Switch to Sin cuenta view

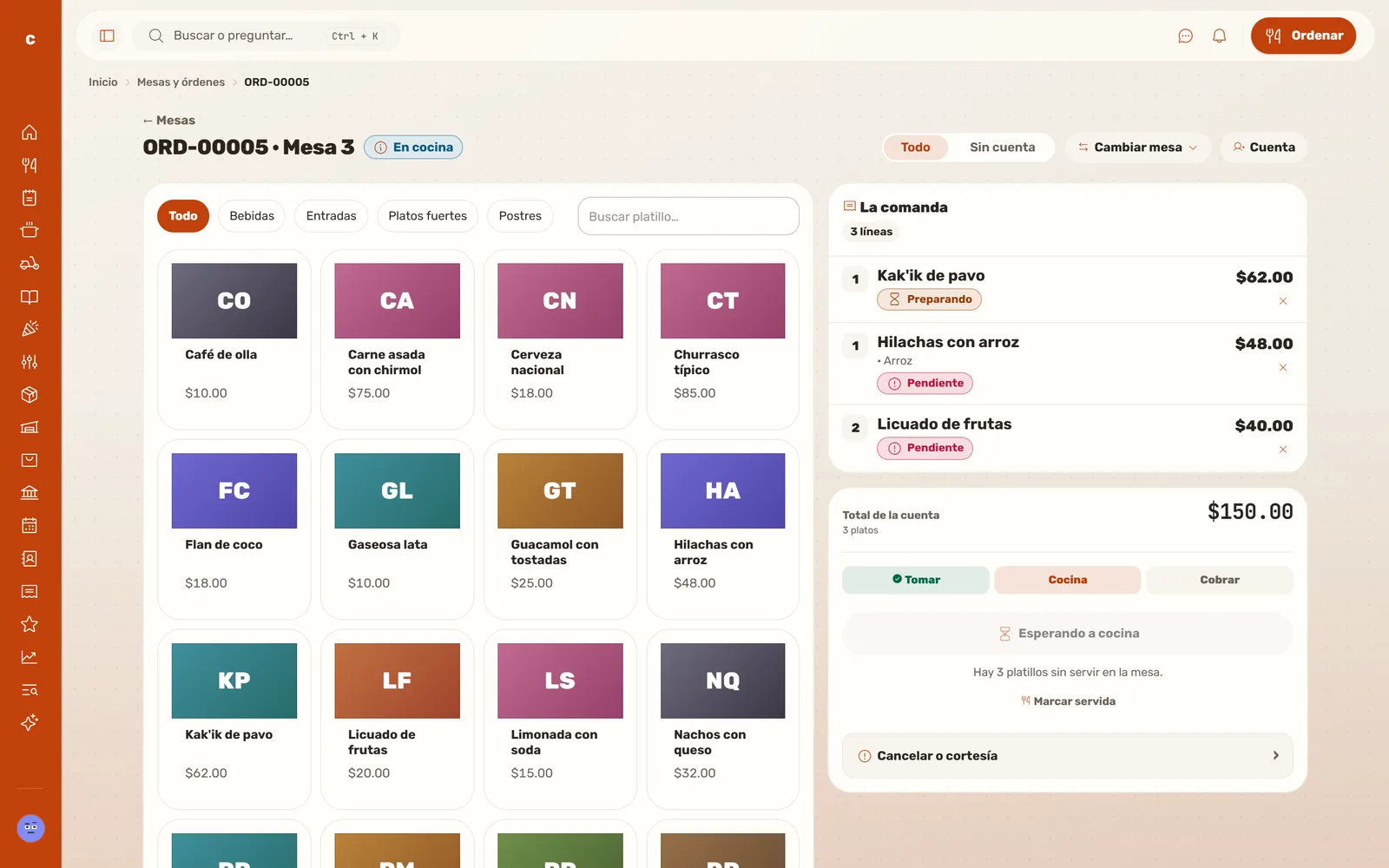click(1002, 148)
